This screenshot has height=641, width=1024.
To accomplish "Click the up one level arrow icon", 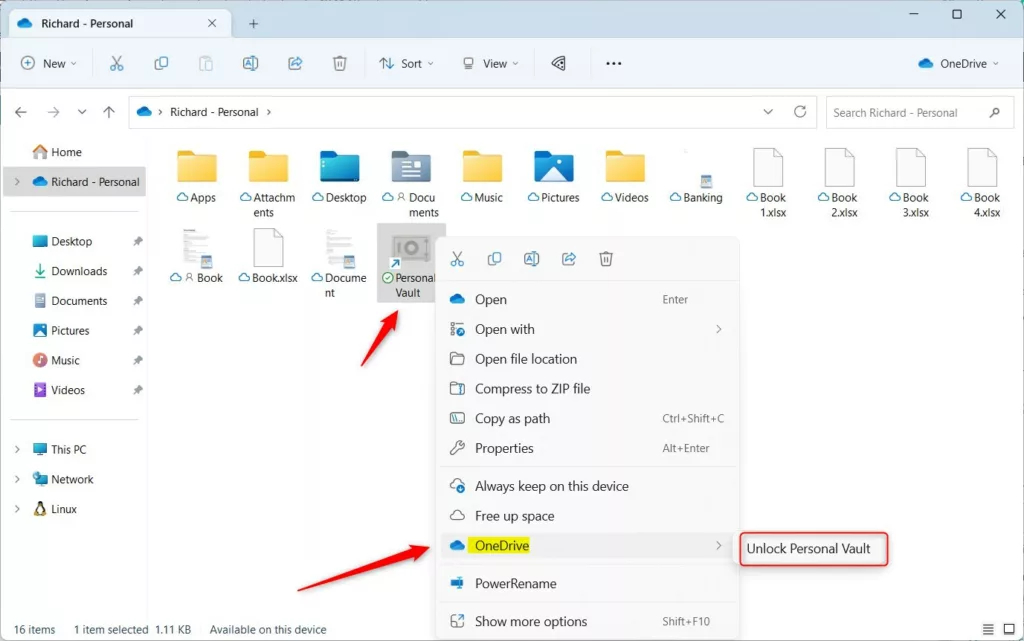I will (x=109, y=112).
